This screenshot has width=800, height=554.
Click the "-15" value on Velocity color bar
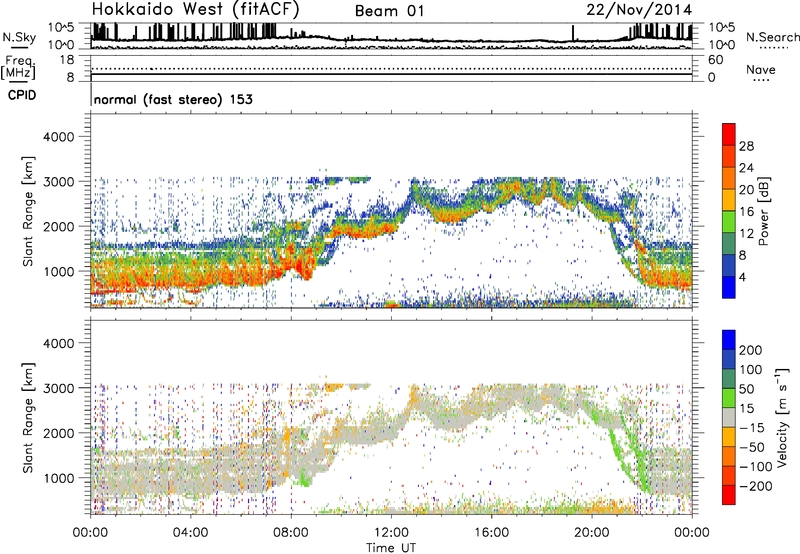coord(751,428)
